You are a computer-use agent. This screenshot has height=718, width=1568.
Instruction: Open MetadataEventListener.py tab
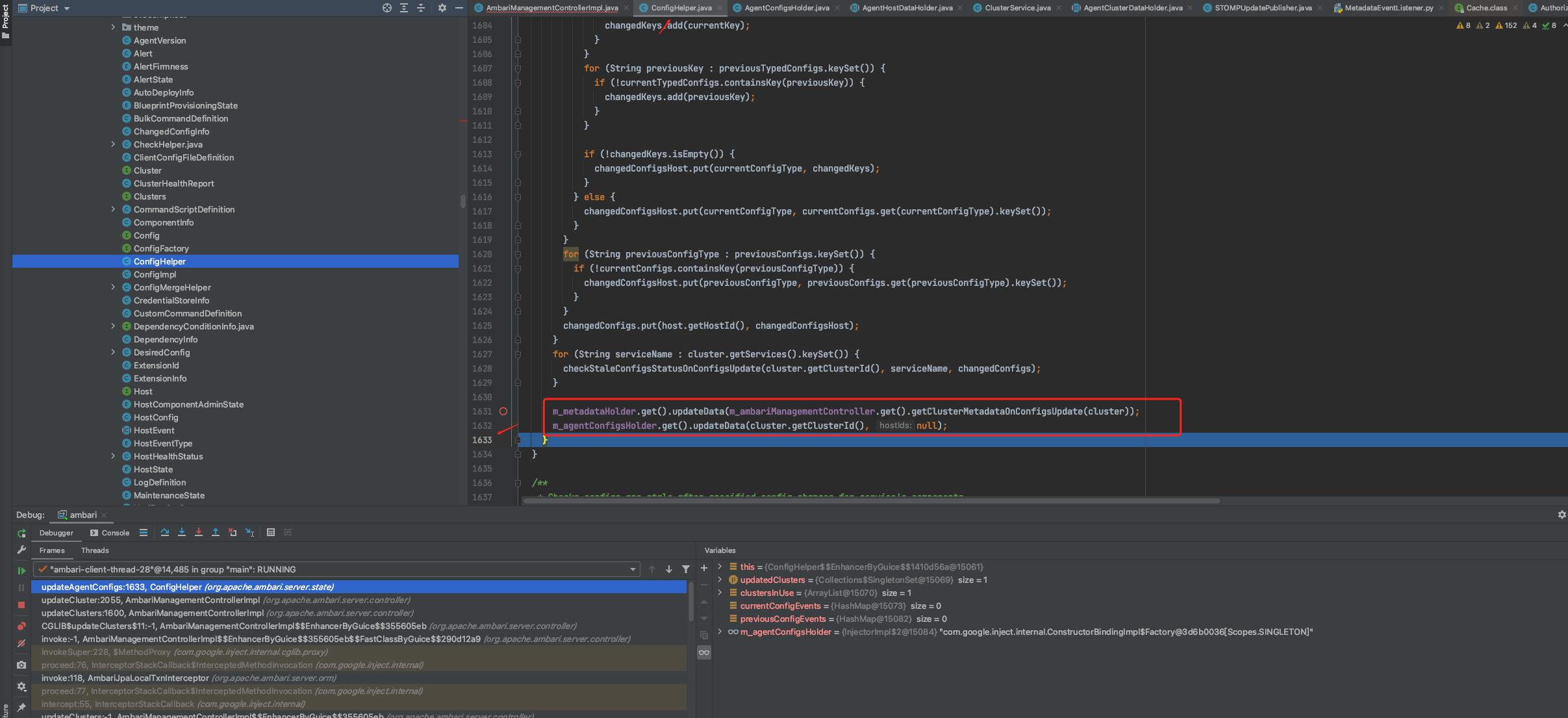1388,8
